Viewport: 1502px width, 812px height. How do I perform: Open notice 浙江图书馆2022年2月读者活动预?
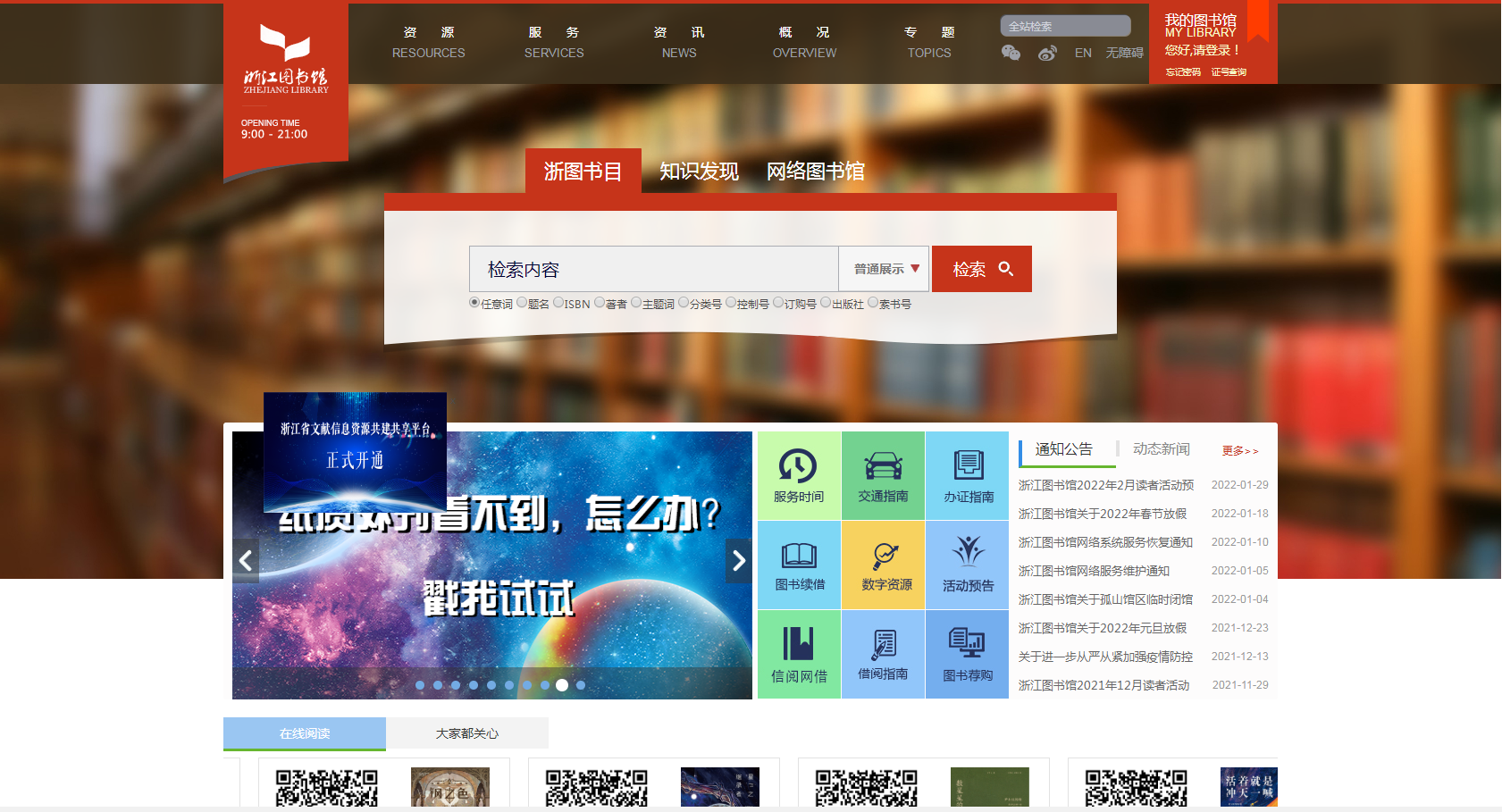(1106, 485)
